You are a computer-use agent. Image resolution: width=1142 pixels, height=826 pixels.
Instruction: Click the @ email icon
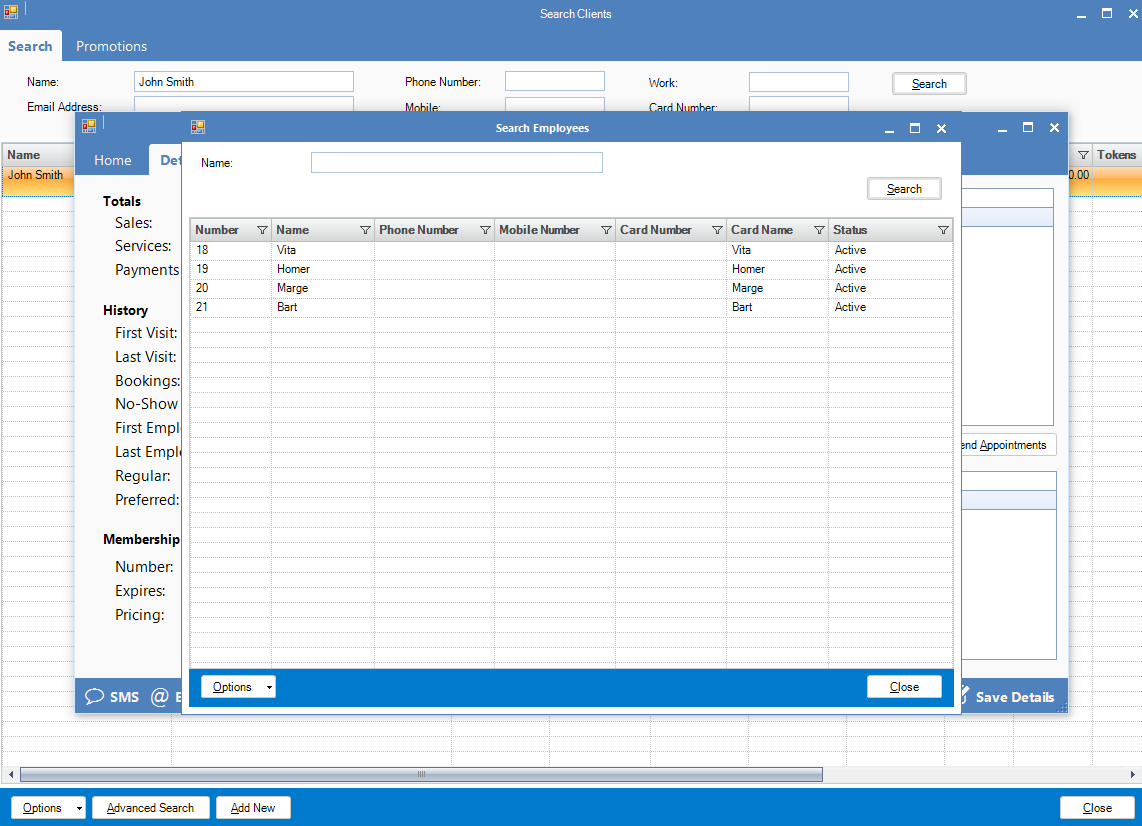pos(159,697)
